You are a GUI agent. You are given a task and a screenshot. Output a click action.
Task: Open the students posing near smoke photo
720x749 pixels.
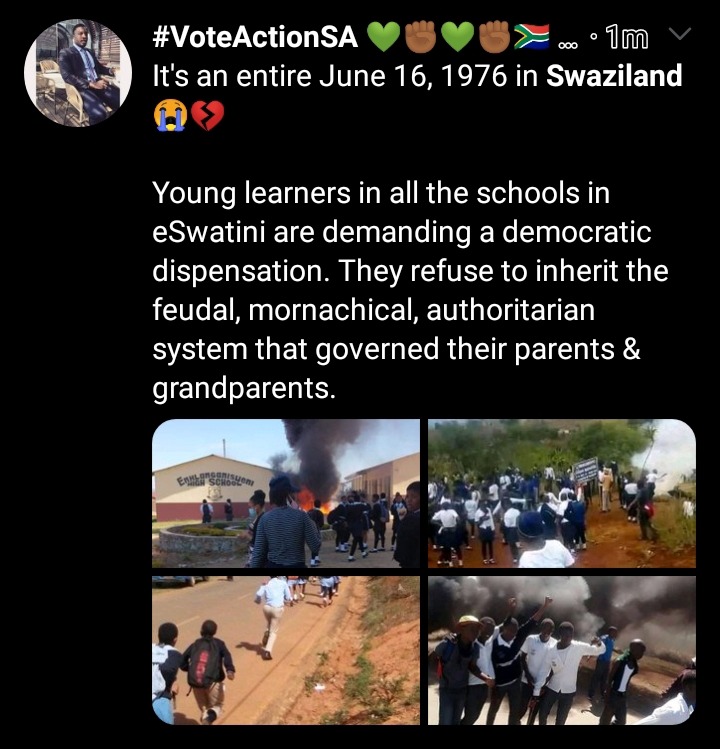tap(562, 650)
